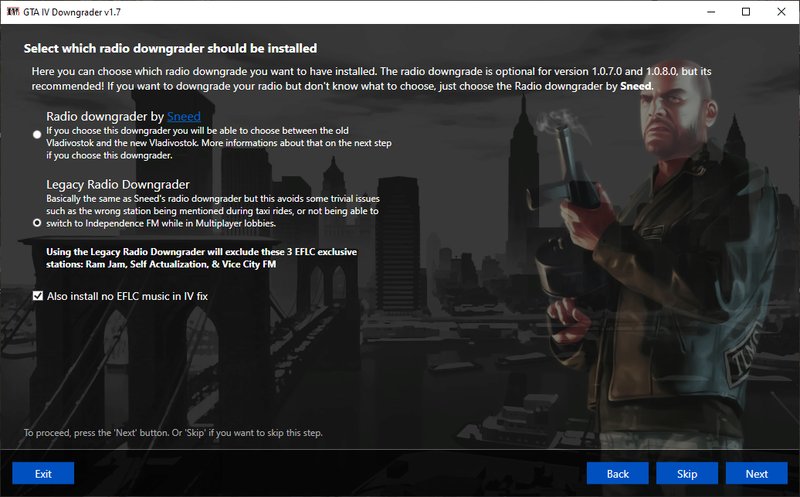
Task: Proceed with the Next button
Action: (x=756, y=474)
